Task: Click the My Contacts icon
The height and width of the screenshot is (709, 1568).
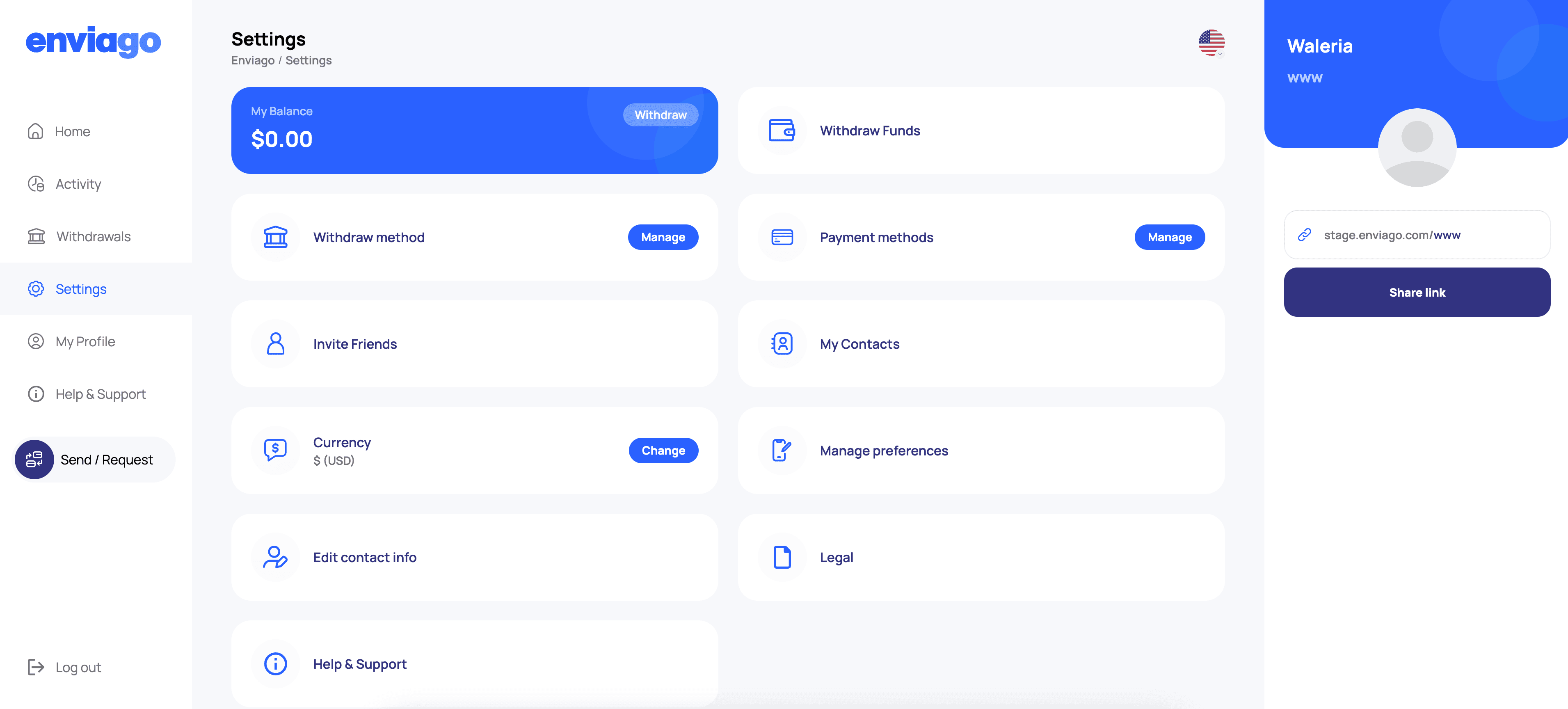Action: click(781, 343)
